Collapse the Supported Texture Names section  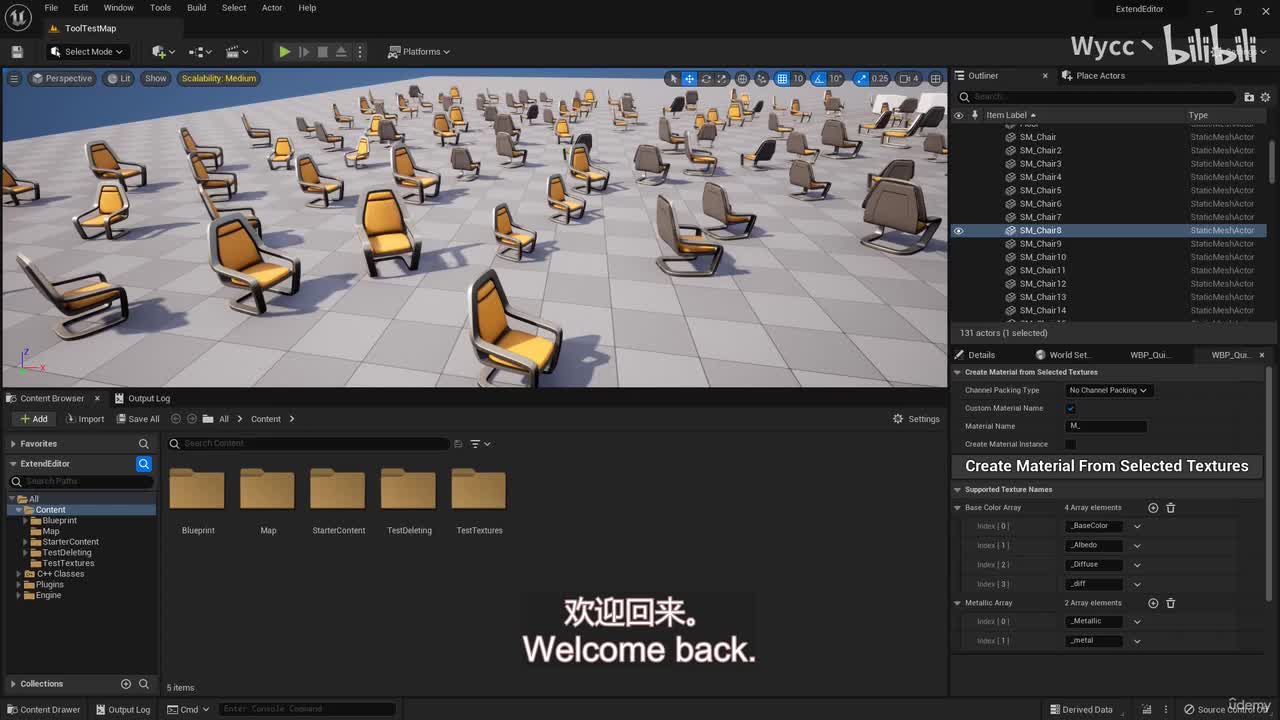[957, 490]
